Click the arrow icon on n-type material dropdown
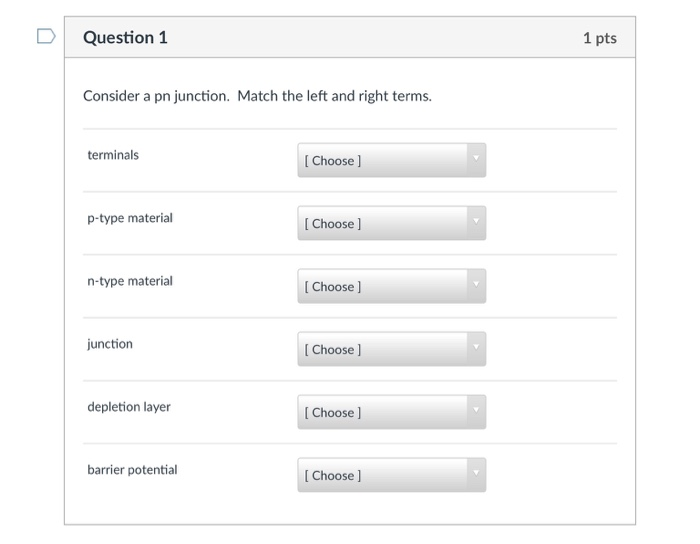 click(x=476, y=284)
